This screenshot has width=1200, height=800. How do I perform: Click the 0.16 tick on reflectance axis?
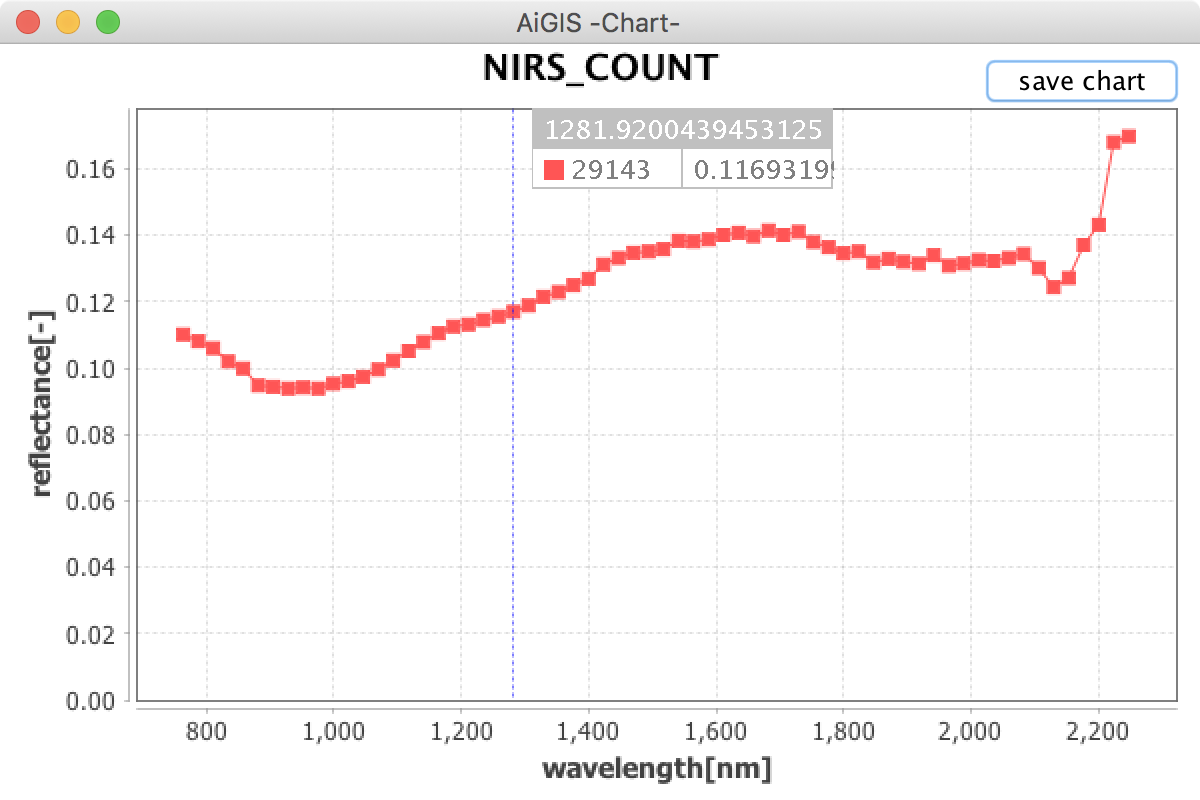89,169
